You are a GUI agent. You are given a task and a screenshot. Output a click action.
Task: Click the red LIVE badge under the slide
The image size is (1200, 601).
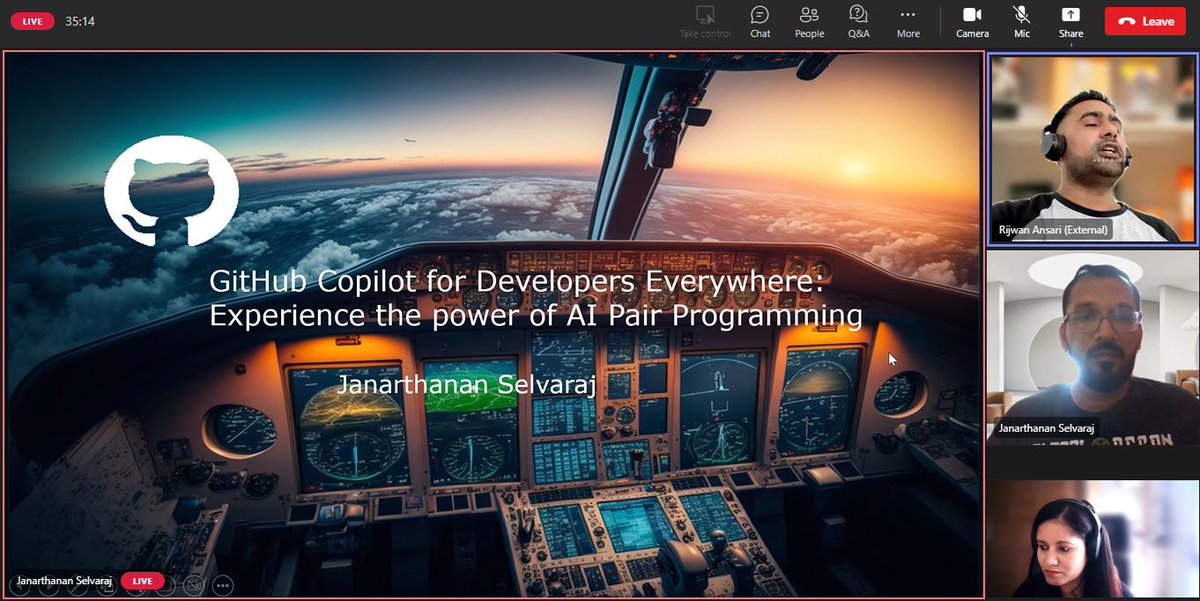click(x=143, y=580)
